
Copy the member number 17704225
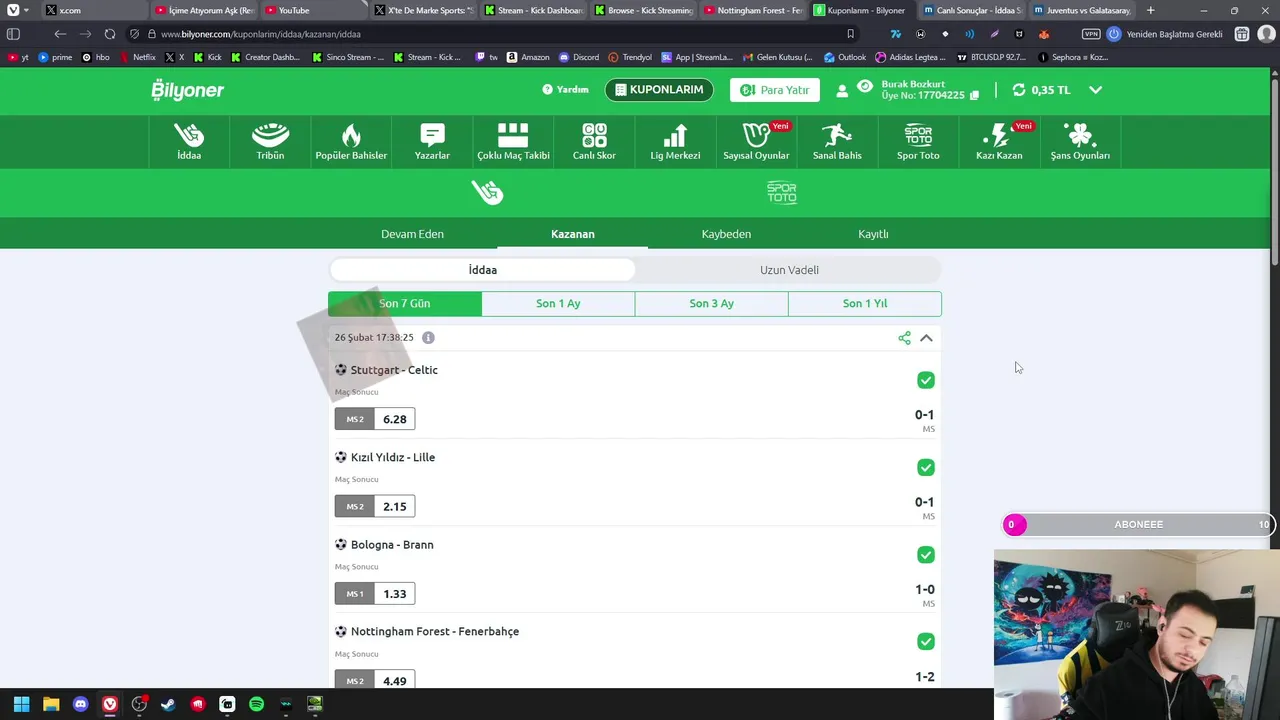click(x=975, y=95)
